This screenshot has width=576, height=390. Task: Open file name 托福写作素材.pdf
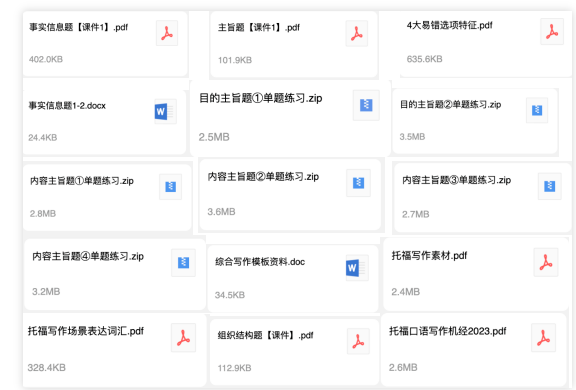[429, 255]
